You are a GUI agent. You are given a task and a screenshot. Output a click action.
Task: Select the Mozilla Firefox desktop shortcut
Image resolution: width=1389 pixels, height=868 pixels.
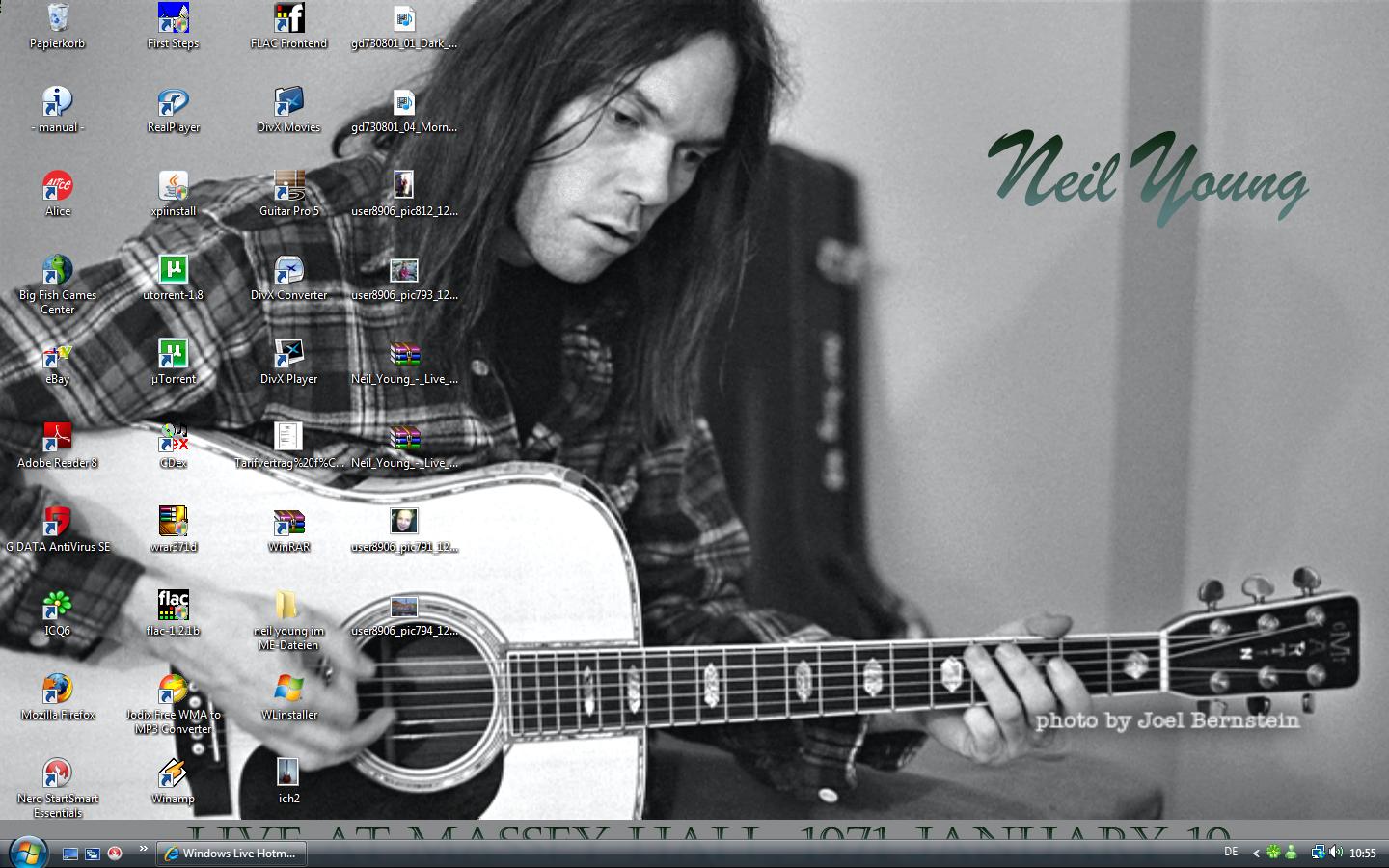[57, 691]
